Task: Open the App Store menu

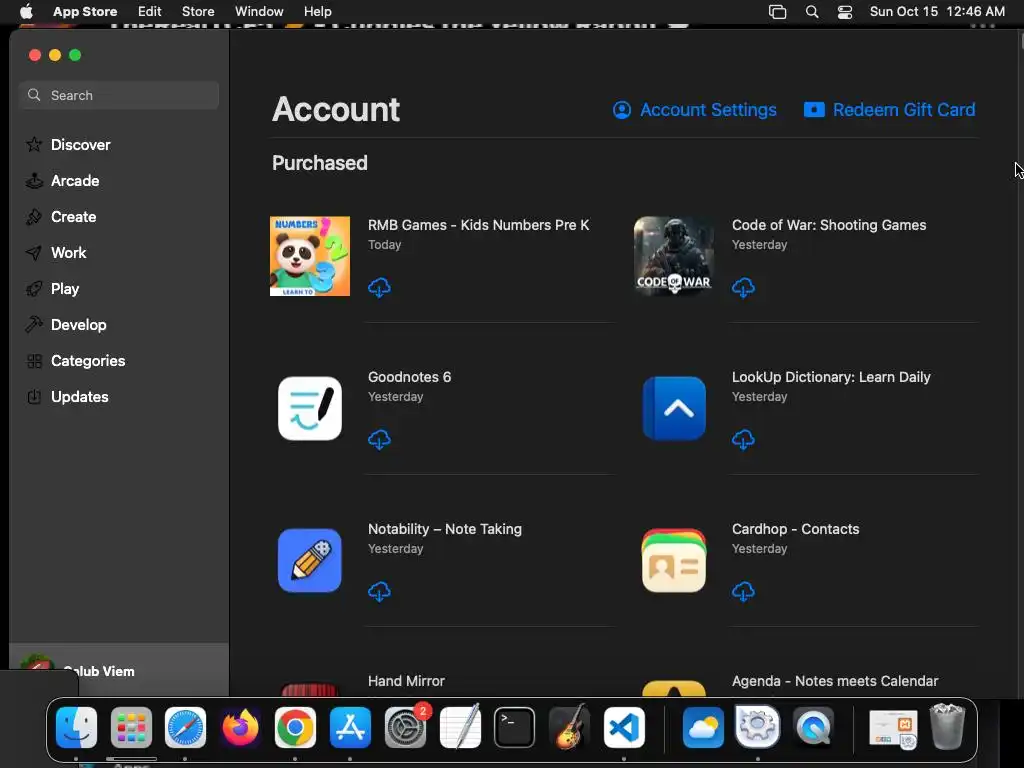Action: point(85,12)
